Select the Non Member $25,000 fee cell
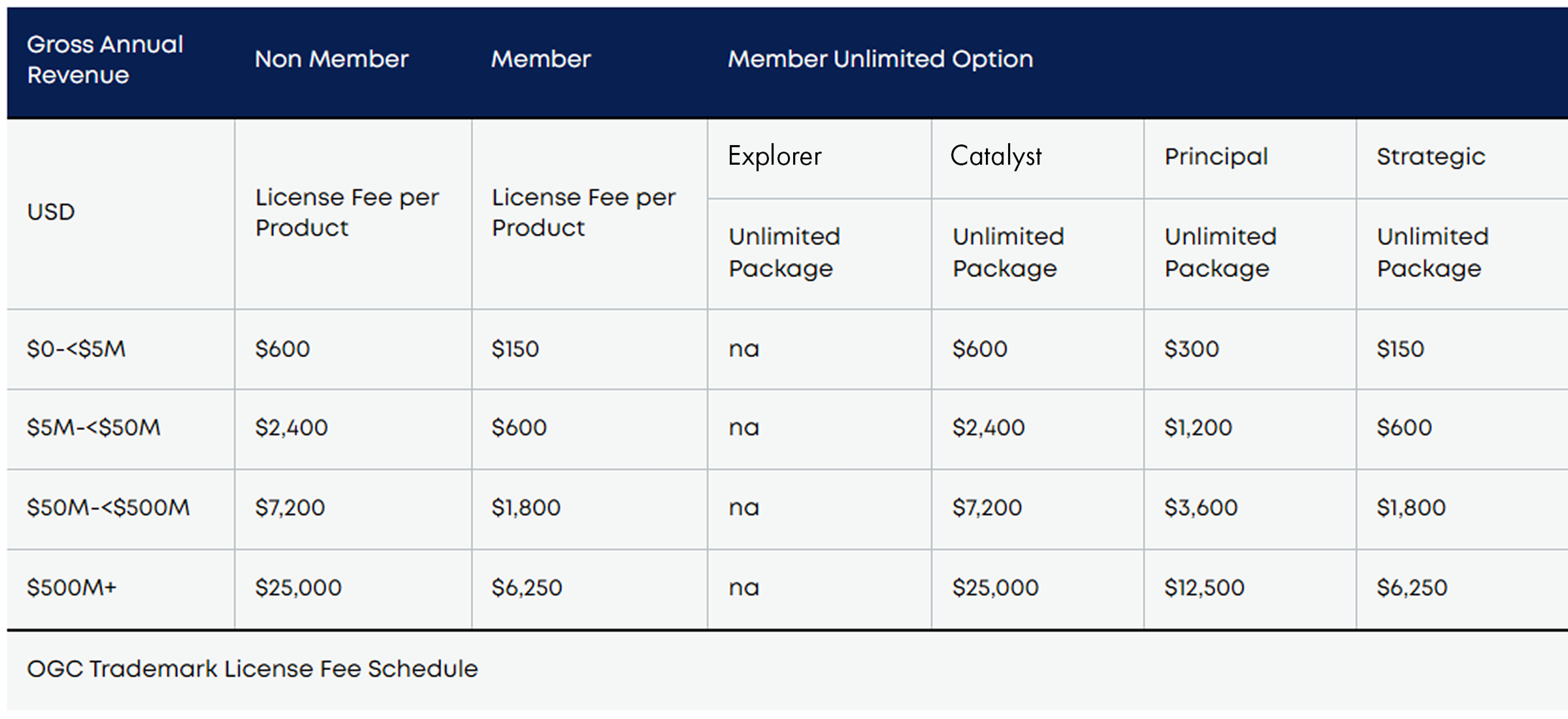Viewport: 1568px width, 719px height. 298,588
